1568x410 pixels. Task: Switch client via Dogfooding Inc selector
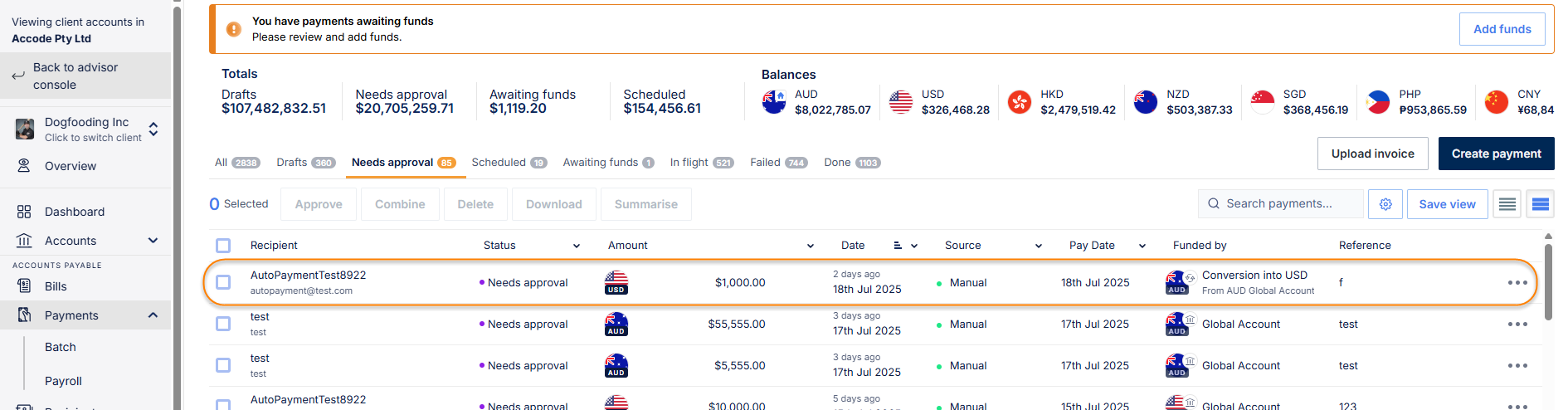pyautogui.click(x=153, y=129)
